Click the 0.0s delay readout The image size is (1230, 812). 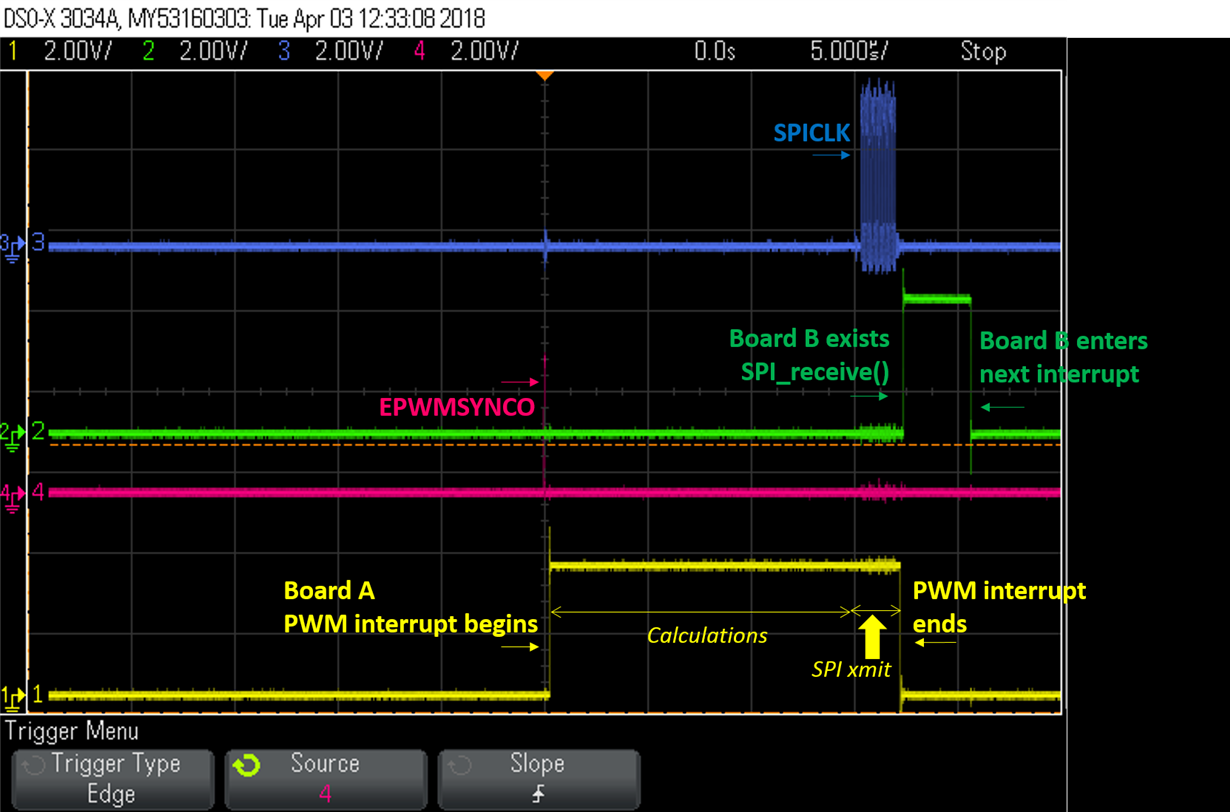715,51
